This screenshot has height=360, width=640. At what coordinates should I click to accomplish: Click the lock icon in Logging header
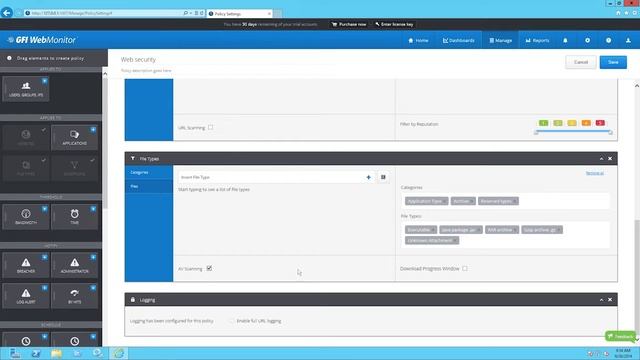click(133, 300)
